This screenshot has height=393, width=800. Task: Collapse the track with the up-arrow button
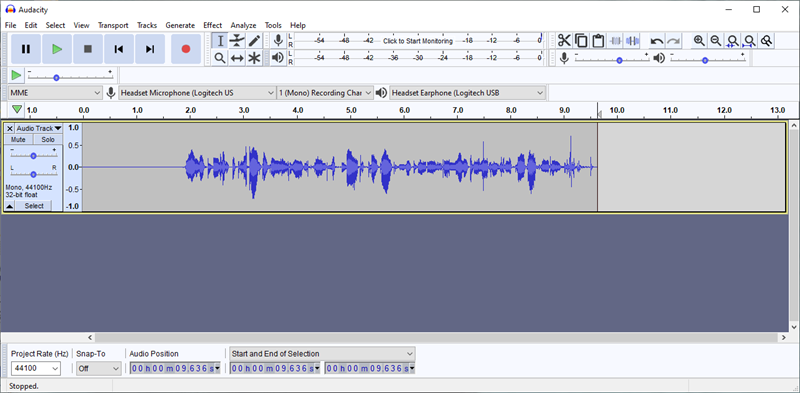click(x=9, y=206)
